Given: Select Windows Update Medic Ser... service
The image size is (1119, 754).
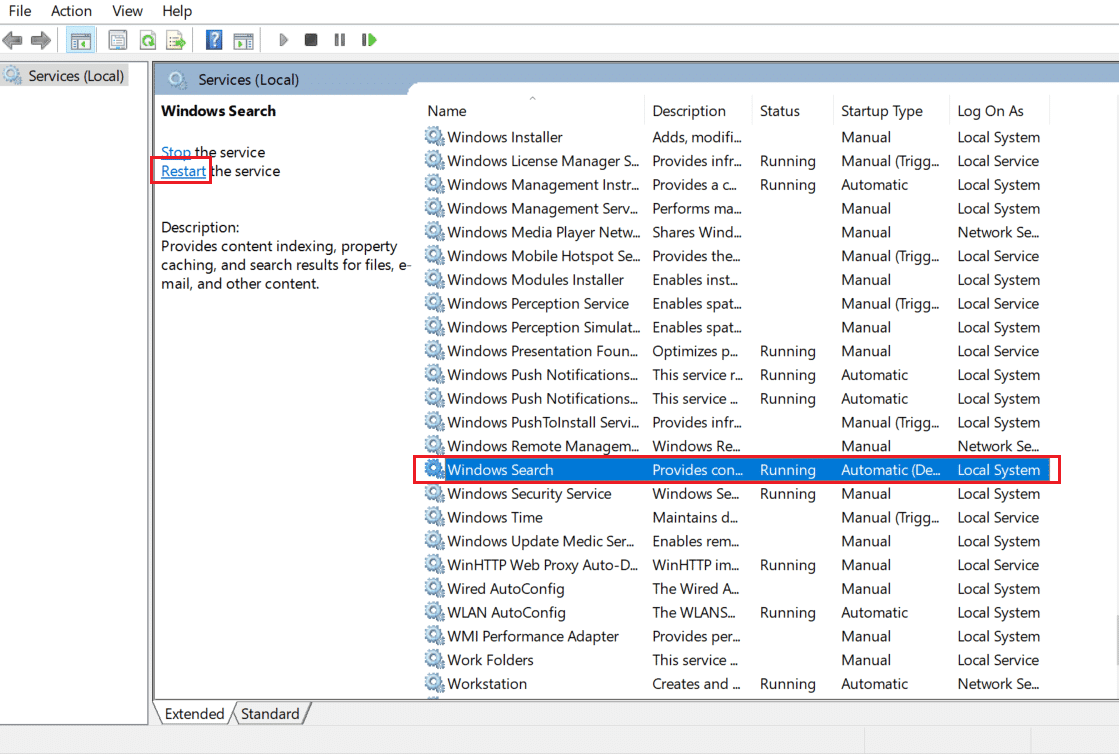Looking at the screenshot, I should [540, 541].
